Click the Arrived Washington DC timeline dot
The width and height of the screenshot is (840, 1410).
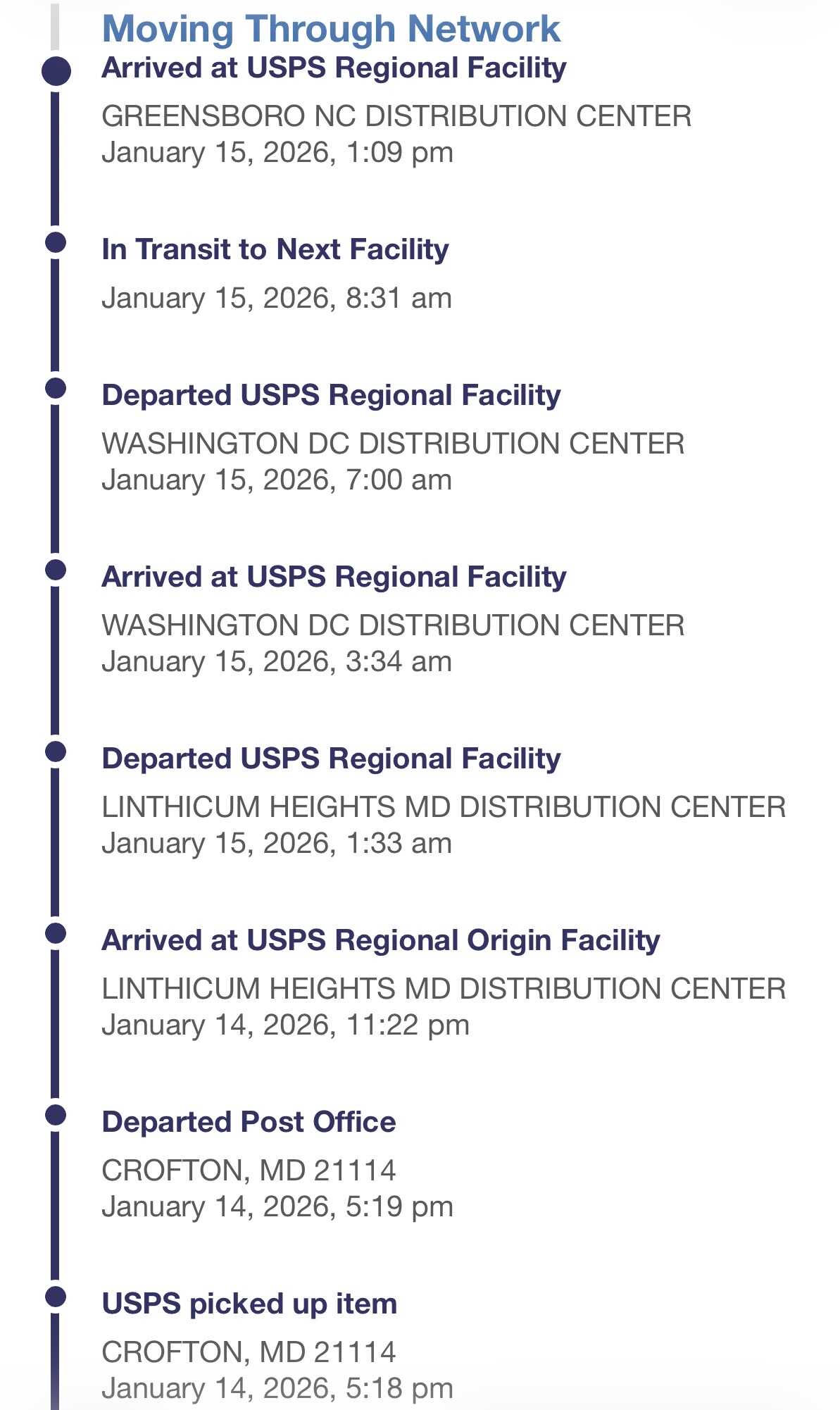point(56,570)
